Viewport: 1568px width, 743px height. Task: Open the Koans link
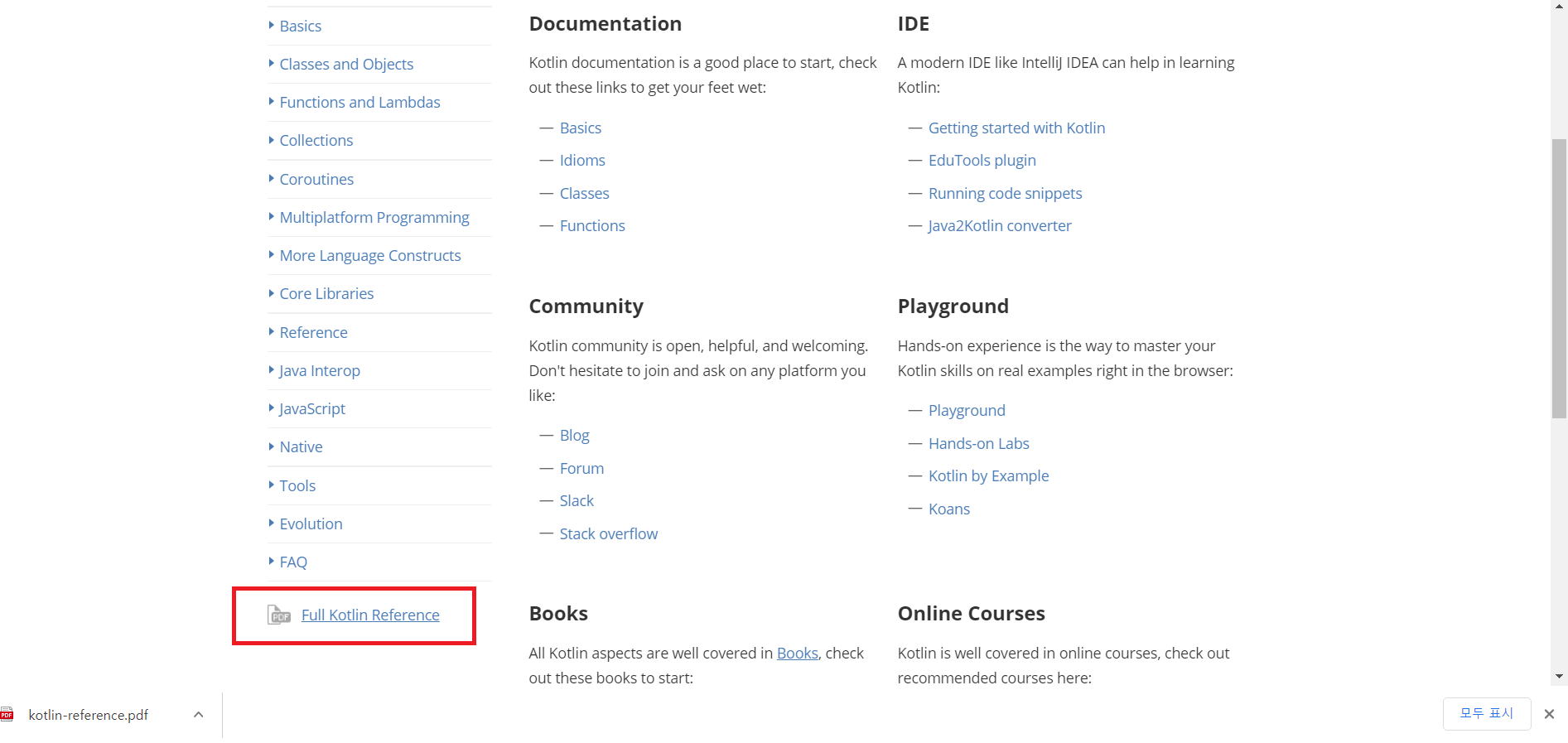tap(948, 509)
